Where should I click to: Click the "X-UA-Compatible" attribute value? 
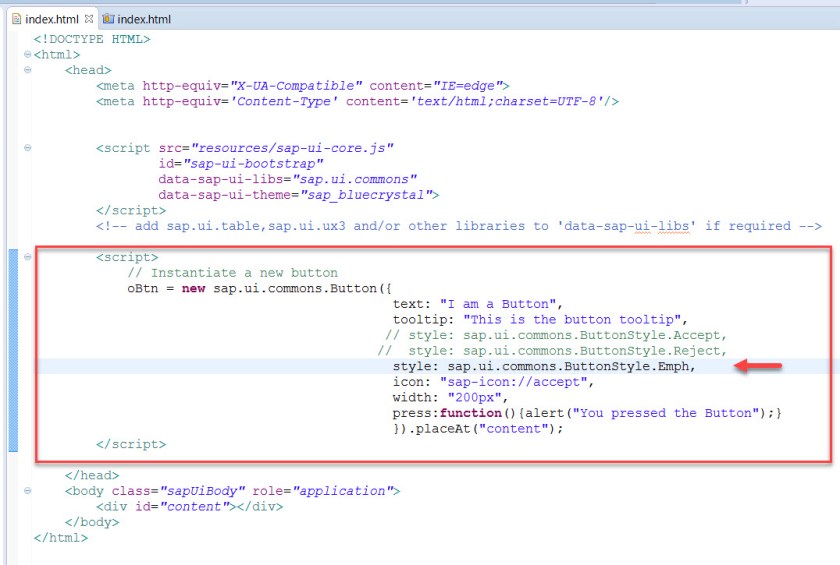point(296,86)
